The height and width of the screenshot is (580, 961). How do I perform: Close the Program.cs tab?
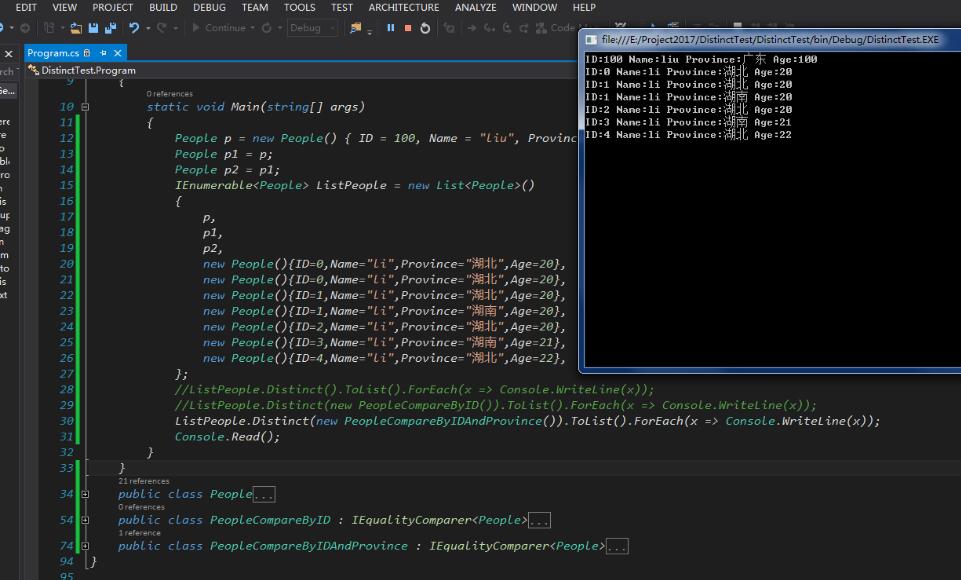(117, 53)
